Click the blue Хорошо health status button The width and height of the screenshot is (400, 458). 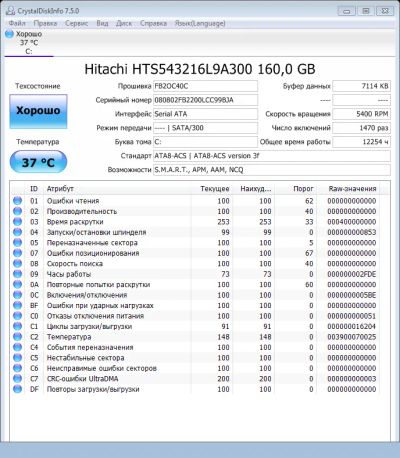tap(38, 111)
